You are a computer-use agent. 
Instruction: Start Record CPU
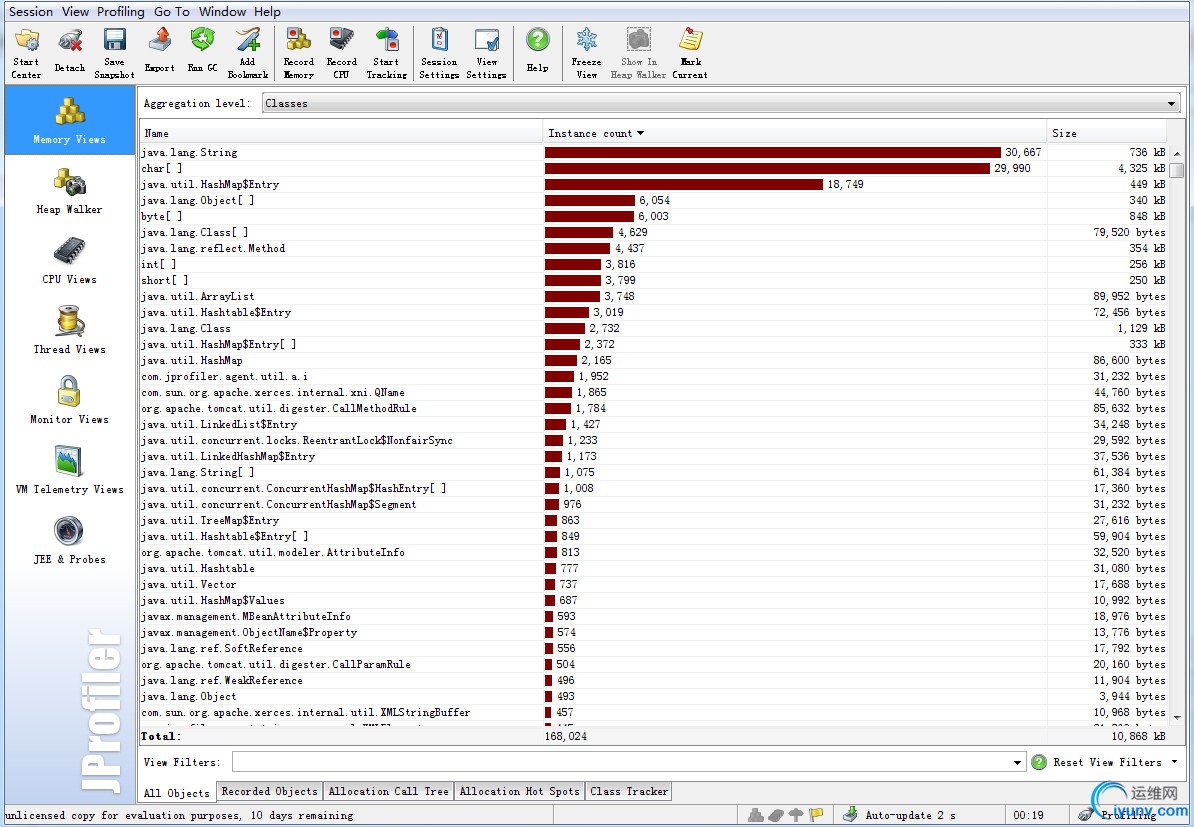coord(342,53)
